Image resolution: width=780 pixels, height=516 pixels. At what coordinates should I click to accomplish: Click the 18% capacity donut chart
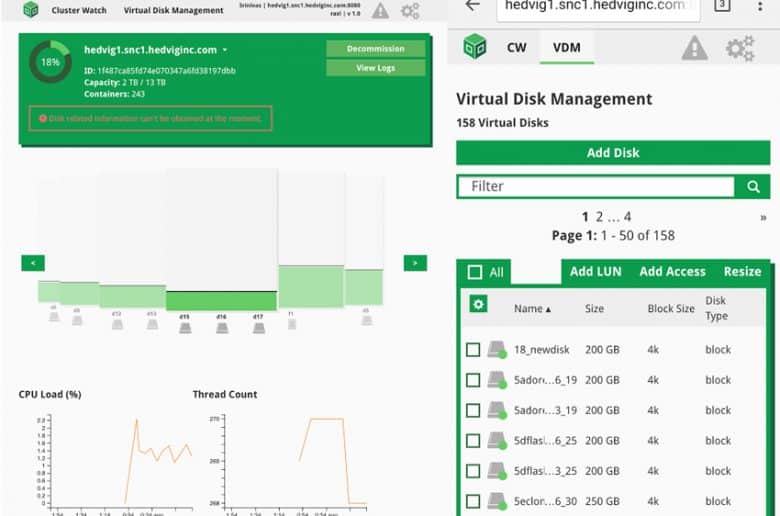pos(50,62)
